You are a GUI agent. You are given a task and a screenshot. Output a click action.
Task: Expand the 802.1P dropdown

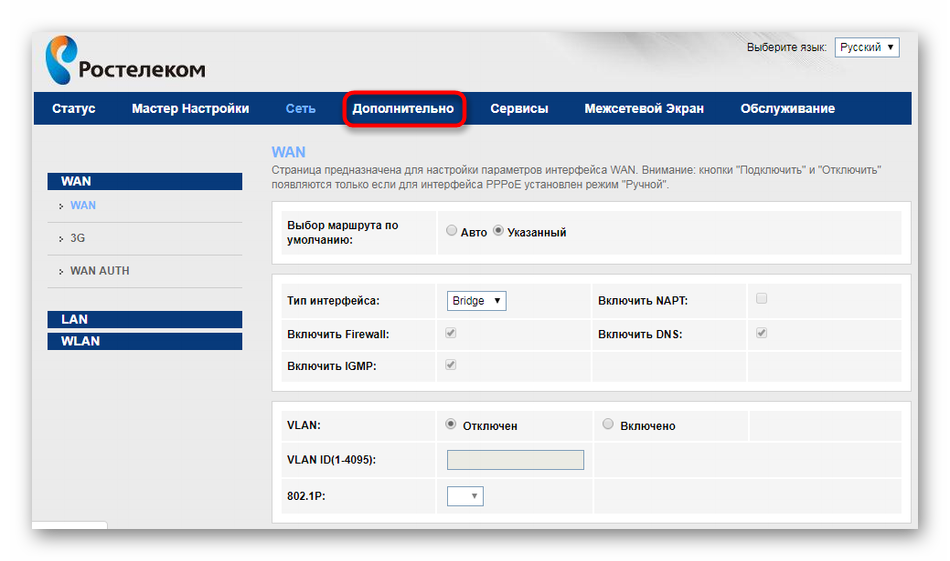tap(465, 496)
